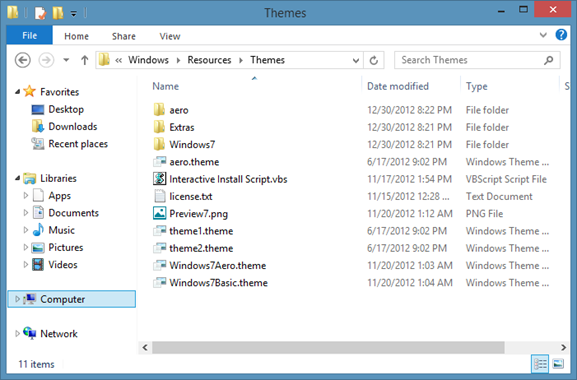Sort by Date modified column header
Viewport: 577px width, 380px height.
(398, 86)
